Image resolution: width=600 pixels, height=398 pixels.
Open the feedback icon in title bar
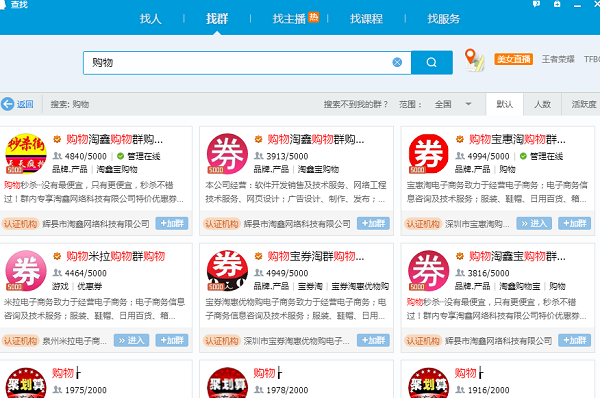pyautogui.click(x=536, y=4)
